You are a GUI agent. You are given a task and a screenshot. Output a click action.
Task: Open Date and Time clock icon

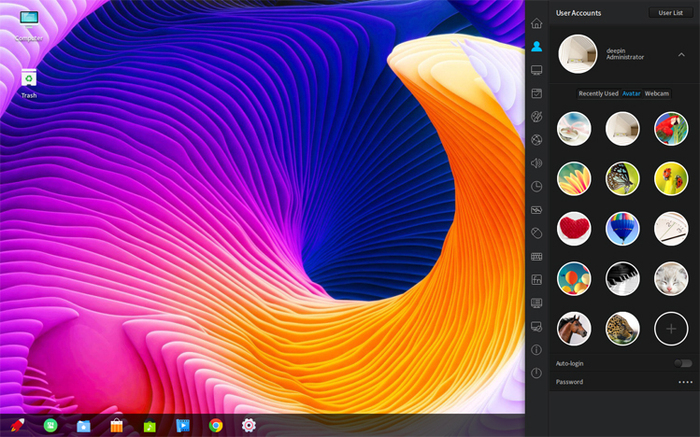coord(537,186)
